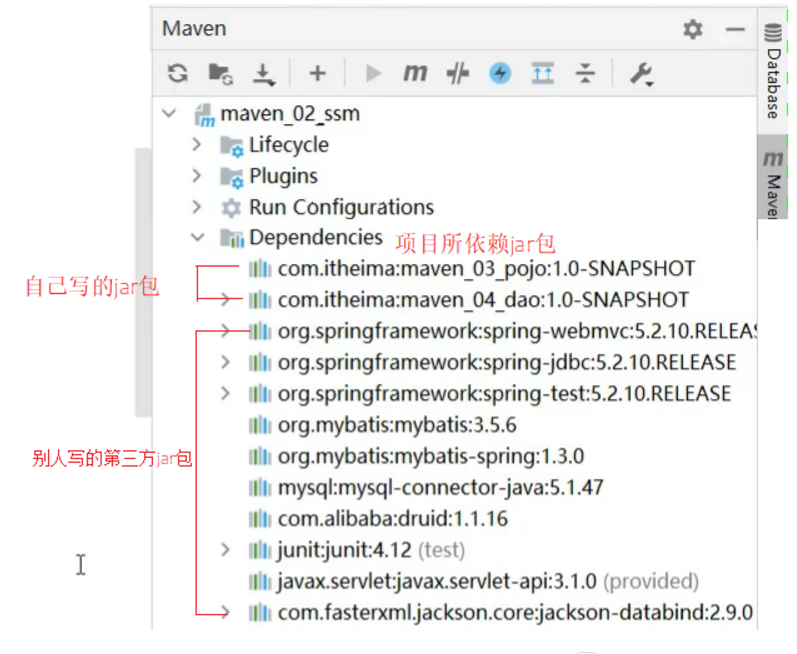Expand the Plugins node
This screenshot has width=797, height=654.
tap(197, 176)
